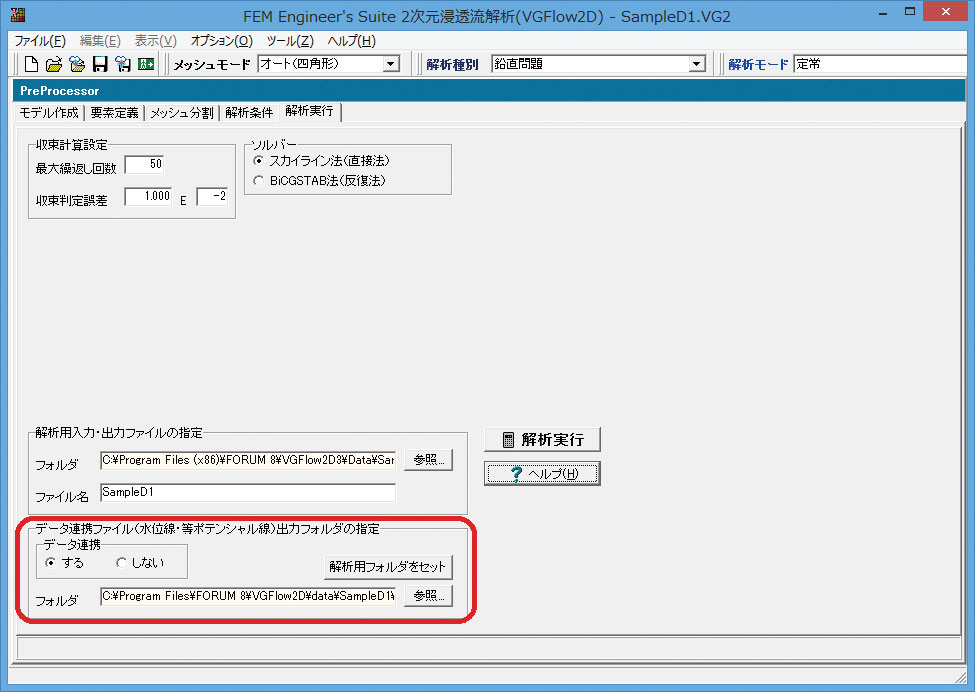Viewport: 975px width, 692px height.
Task: Click the data link フォルダ path field
Action: click(x=248, y=596)
